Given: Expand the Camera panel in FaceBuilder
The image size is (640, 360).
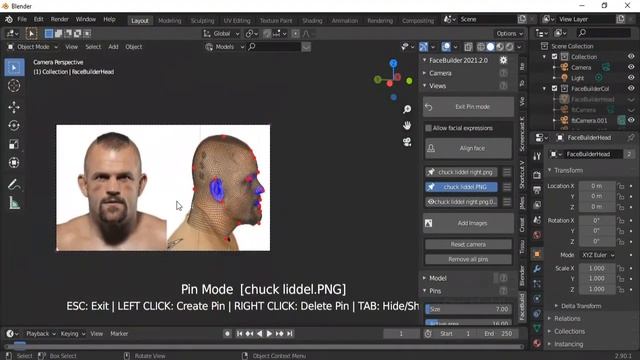Looking at the screenshot, I should (439, 73).
